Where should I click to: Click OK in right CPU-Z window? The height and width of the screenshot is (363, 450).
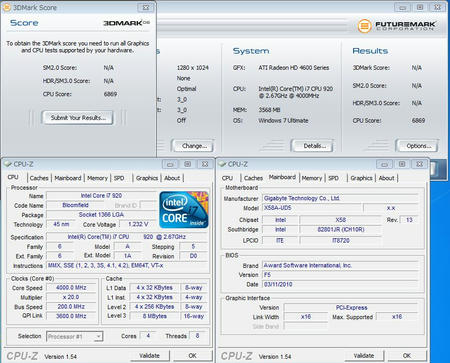click(x=407, y=356)
